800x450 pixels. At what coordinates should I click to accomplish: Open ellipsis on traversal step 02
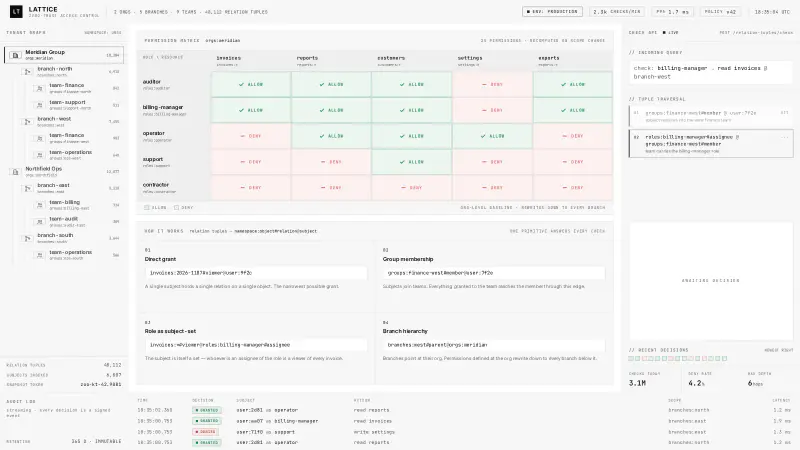tap(784, 137)
